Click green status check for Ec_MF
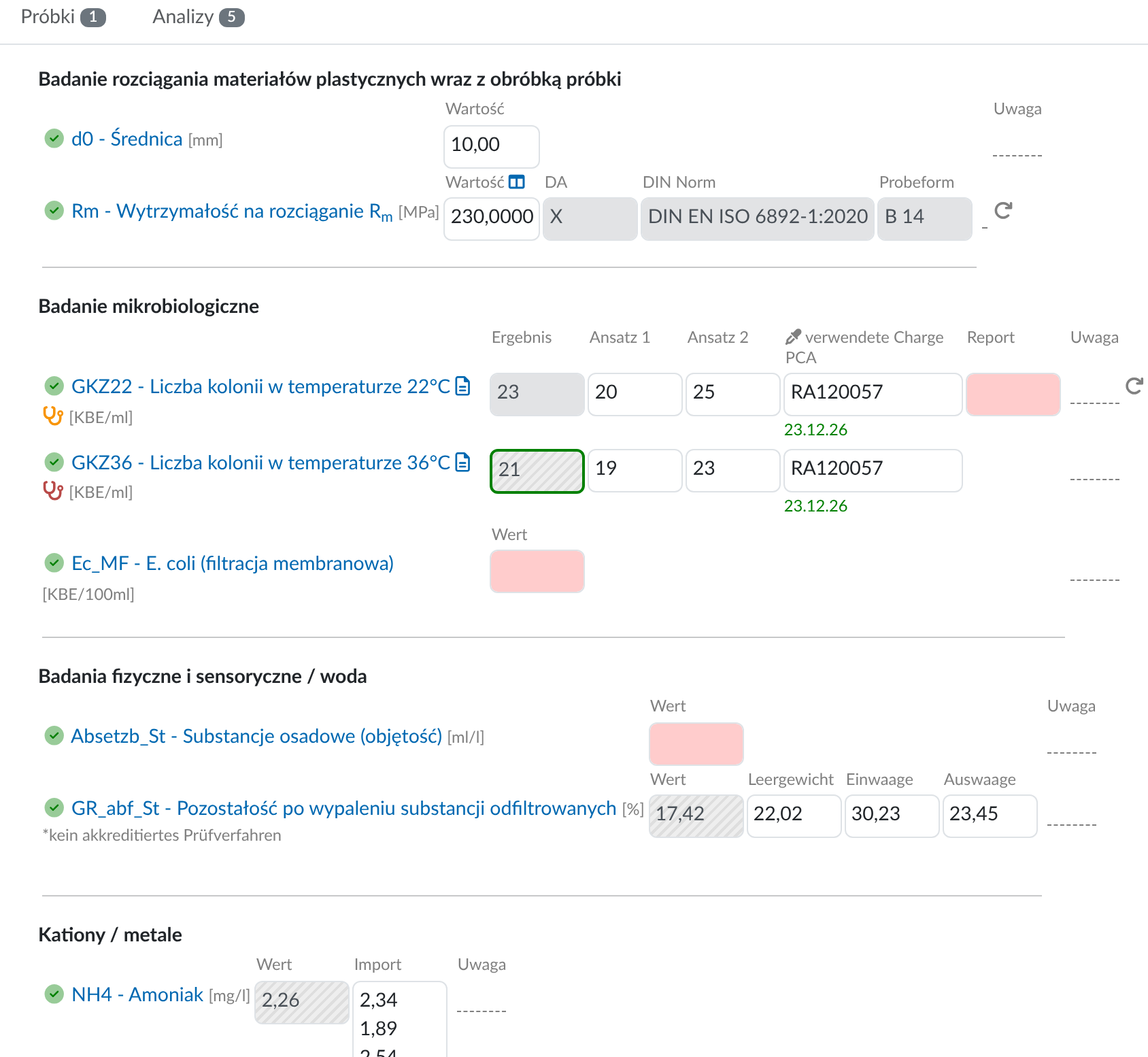Screen dimensions: 1148x1057 pyautogui.click(x=54, y=563)
